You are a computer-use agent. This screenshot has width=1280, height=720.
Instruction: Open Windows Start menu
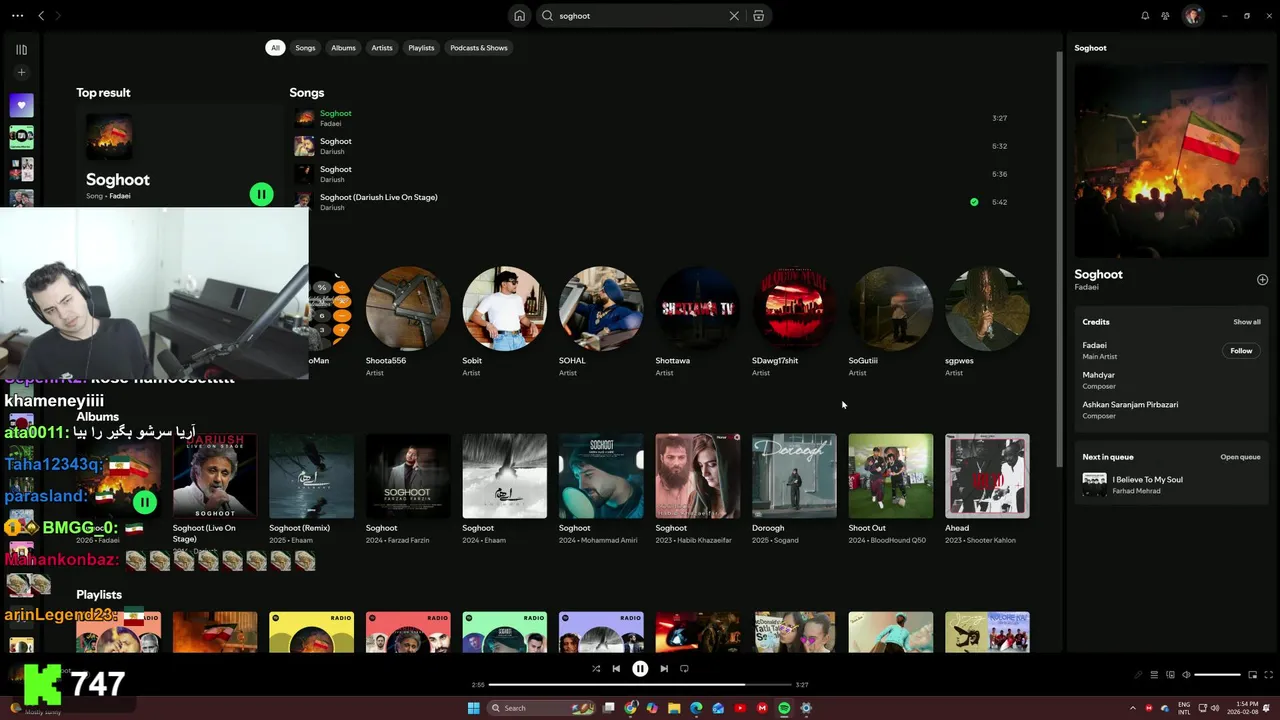(x=473, y=708)
